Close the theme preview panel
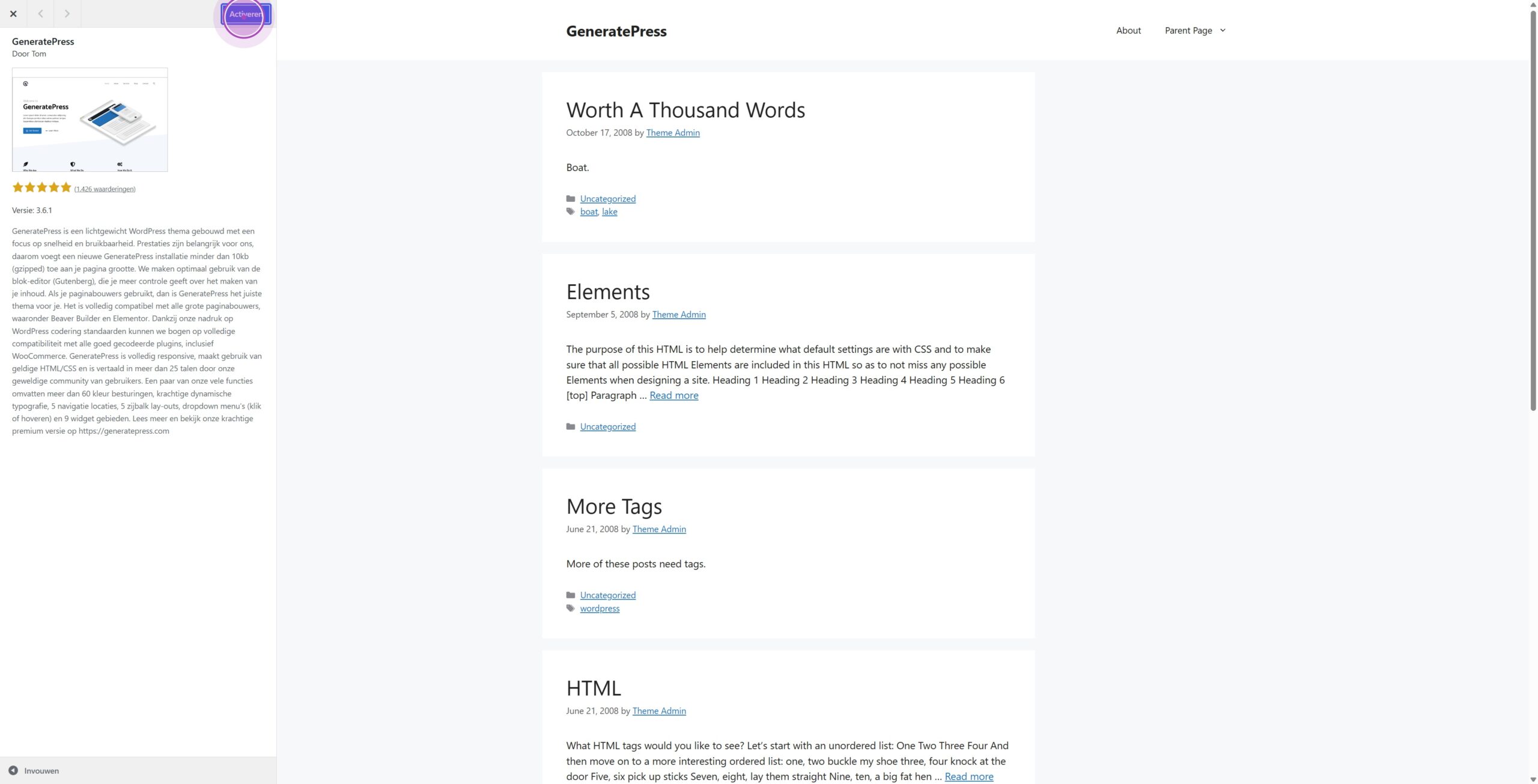This screenshot has width=1538, height=784. point(13,14)
